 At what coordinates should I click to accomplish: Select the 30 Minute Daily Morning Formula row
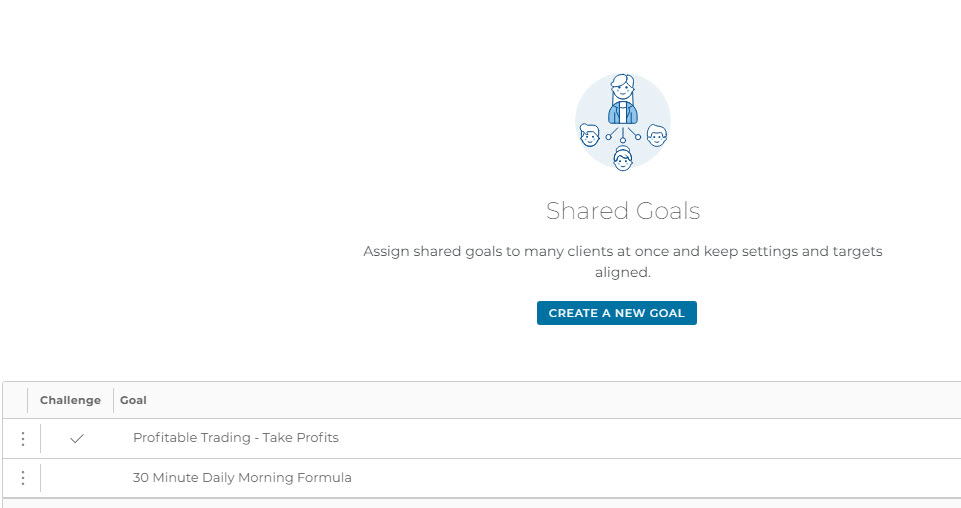(482, 478)
